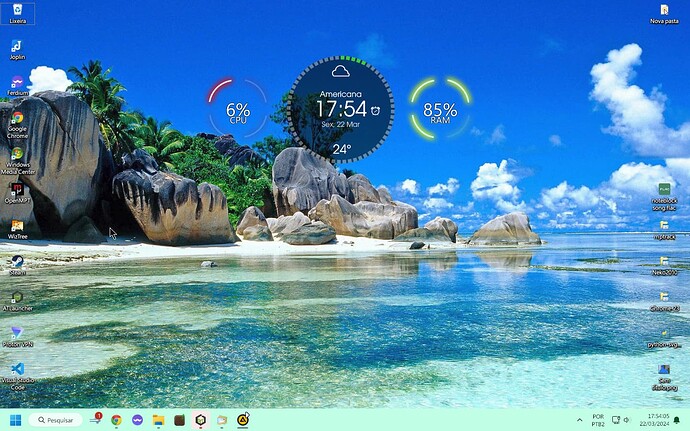The image size is (690, 431).
Task: Open the Google Chrome desktop shortcut
Action: pos(17,120)
